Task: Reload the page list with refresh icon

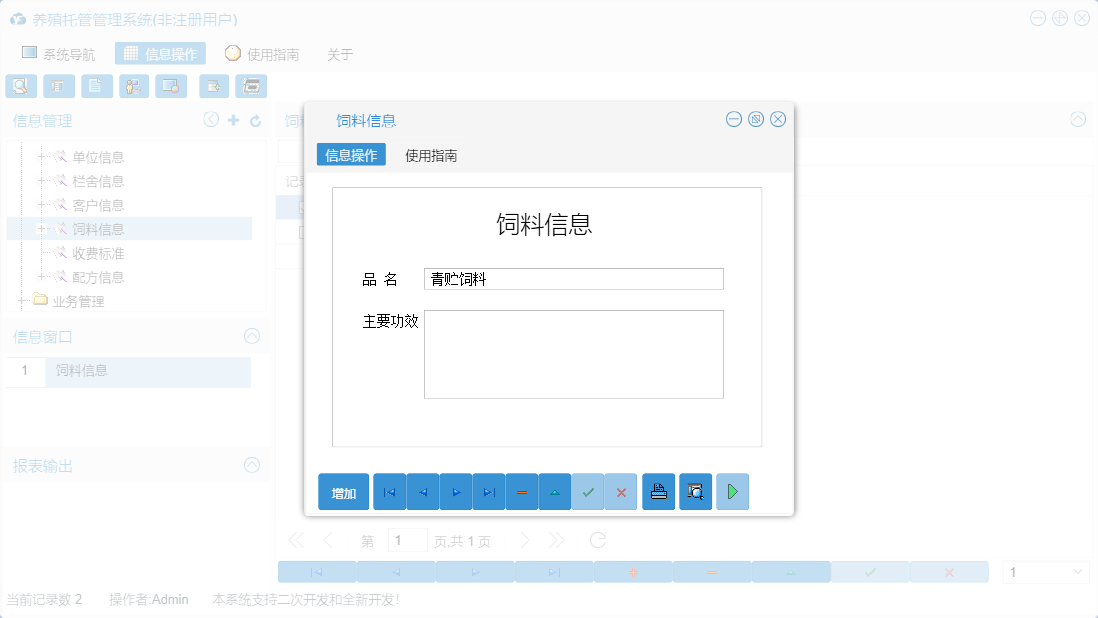Action: 597,540
